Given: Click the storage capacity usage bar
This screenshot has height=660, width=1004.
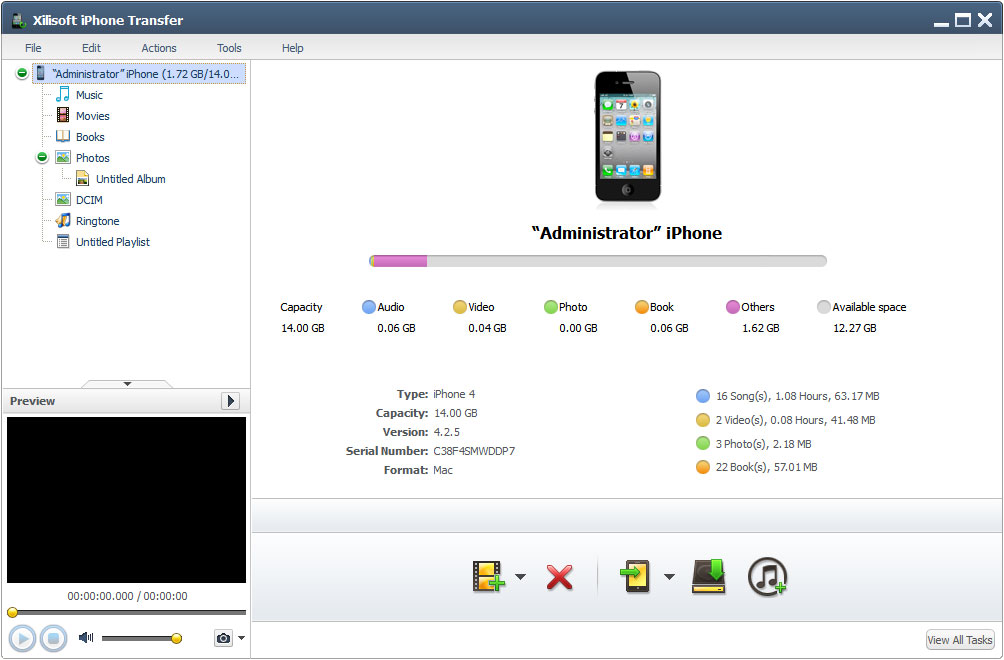Looking at the screenshot, I should click(598, 261).
